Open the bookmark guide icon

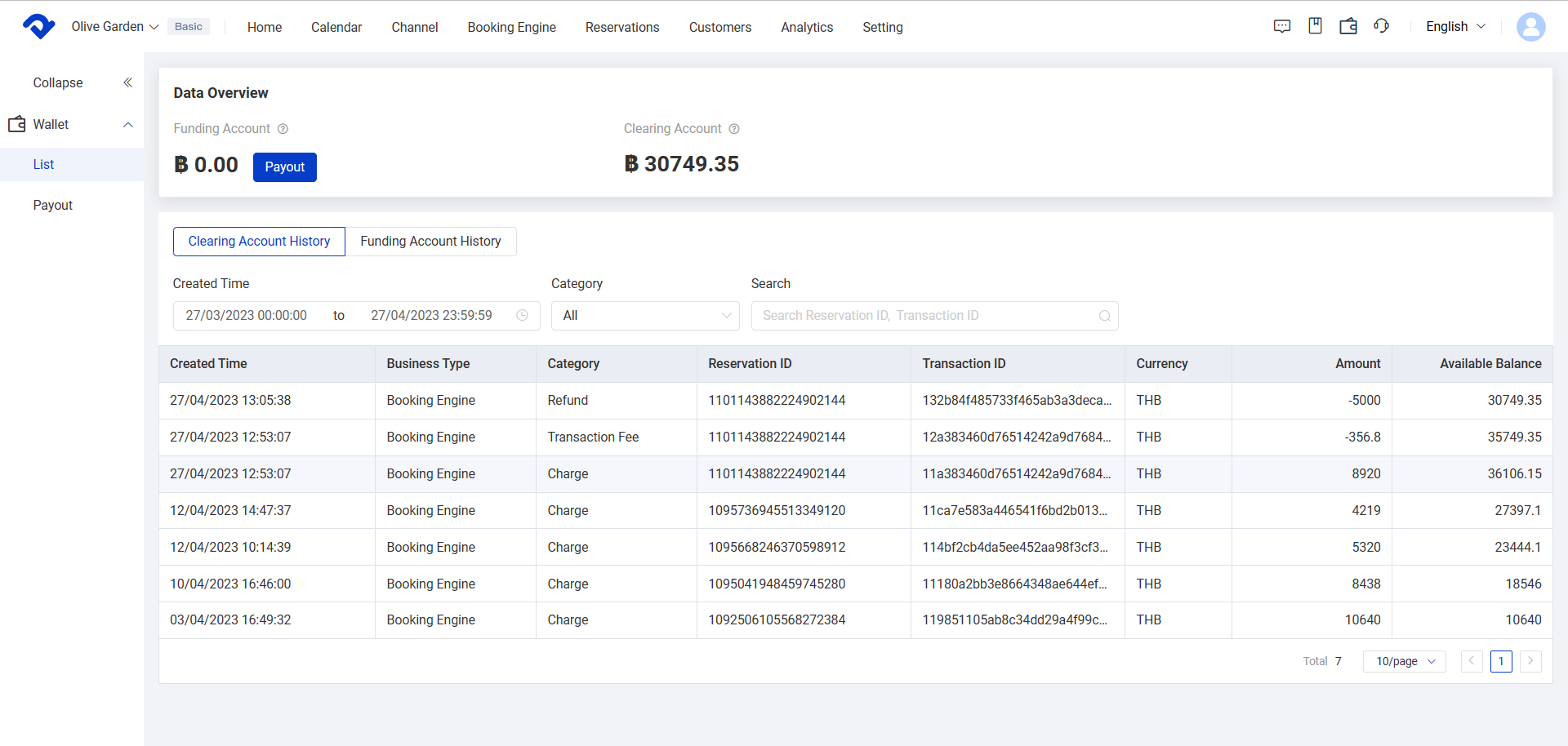click(x=1315, y=26)
